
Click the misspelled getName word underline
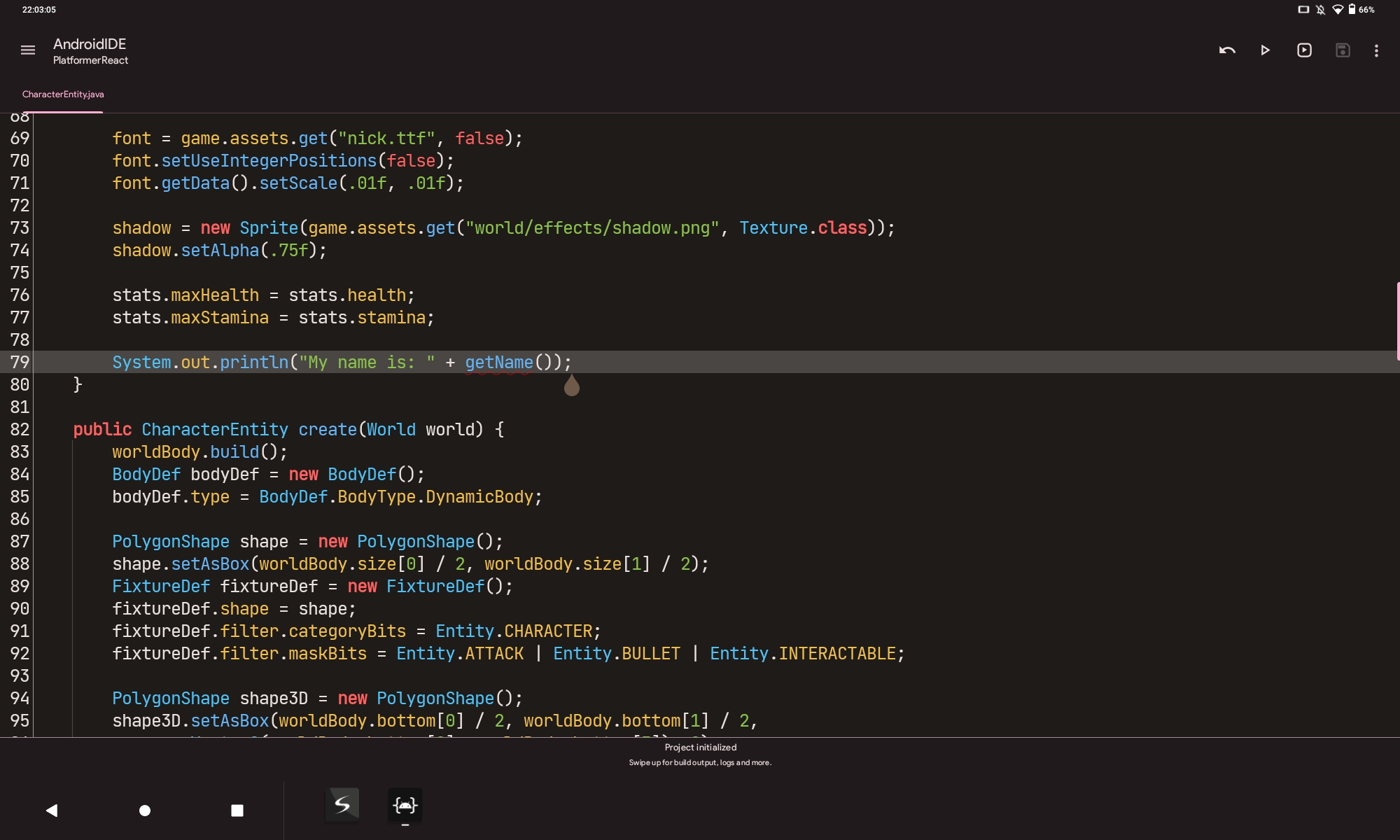click(498, 364)
